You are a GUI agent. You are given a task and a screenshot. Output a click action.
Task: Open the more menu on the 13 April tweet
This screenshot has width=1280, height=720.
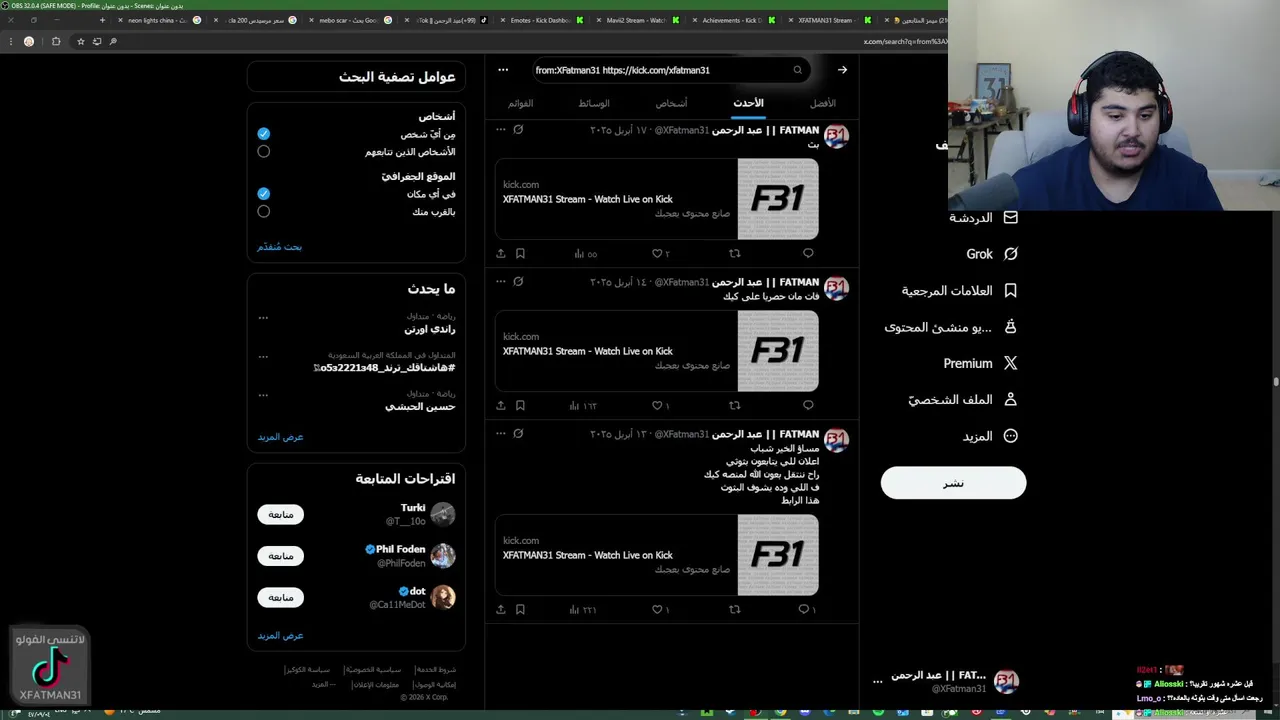tap(501, 434)
